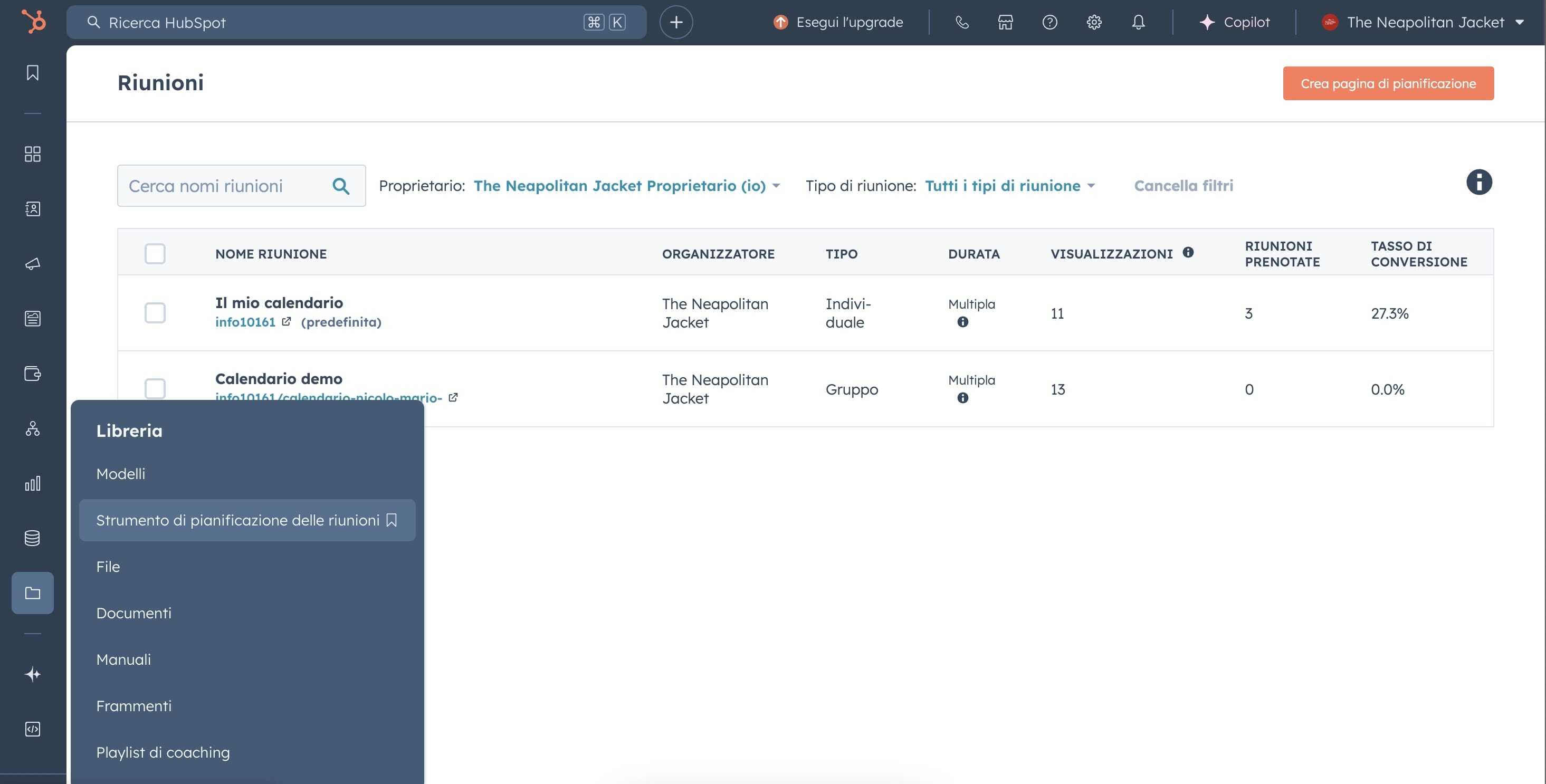Screen dimensions: 1546x784
Task: Expand the Tipo di riunione filter dropdown
Action: click(1009, 186)
